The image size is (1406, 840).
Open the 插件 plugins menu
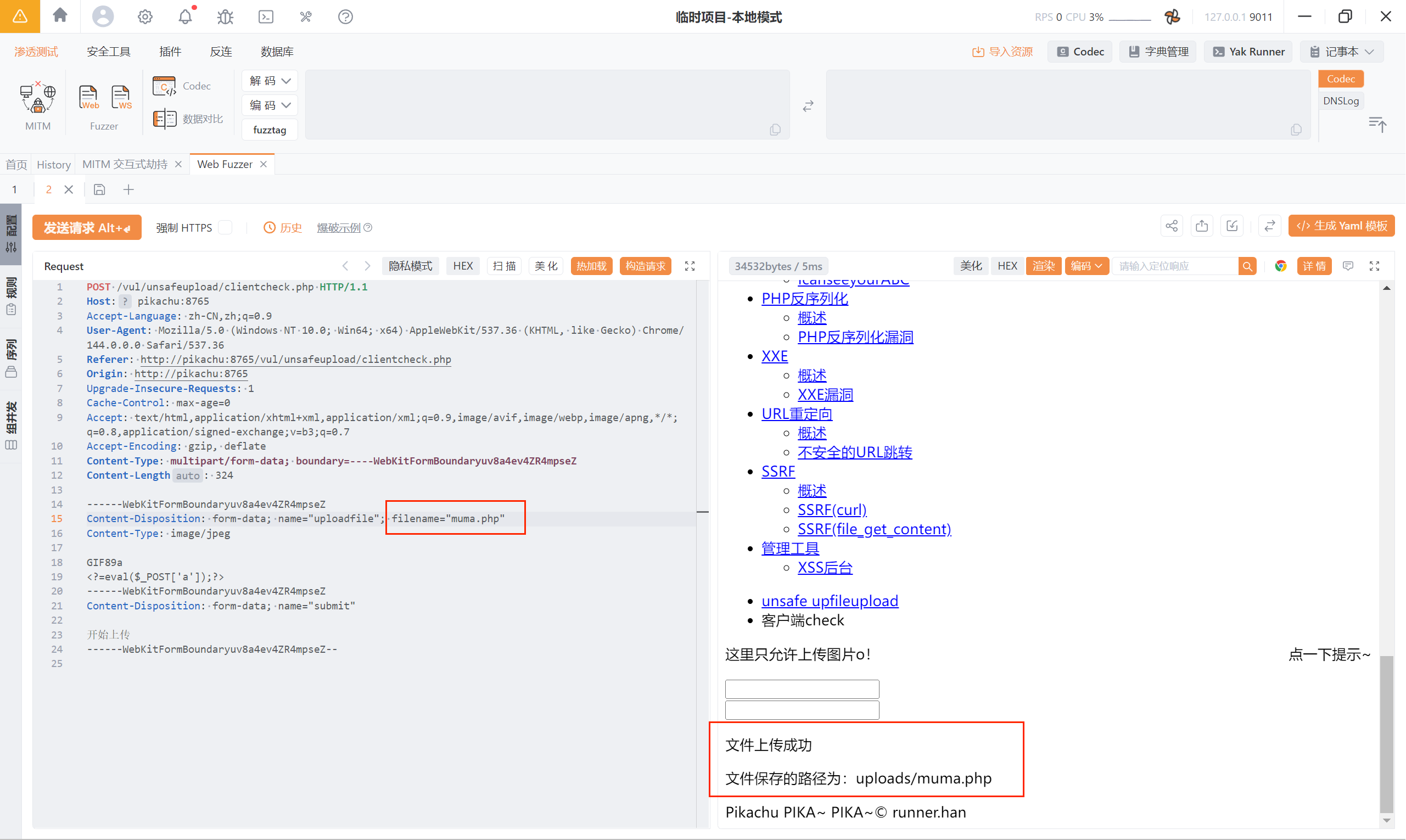pyautogui.click(x=170, y=52)
